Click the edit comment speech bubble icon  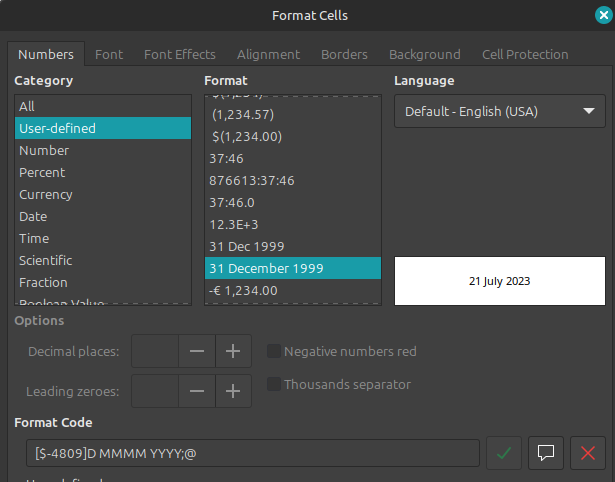(546, 453)
